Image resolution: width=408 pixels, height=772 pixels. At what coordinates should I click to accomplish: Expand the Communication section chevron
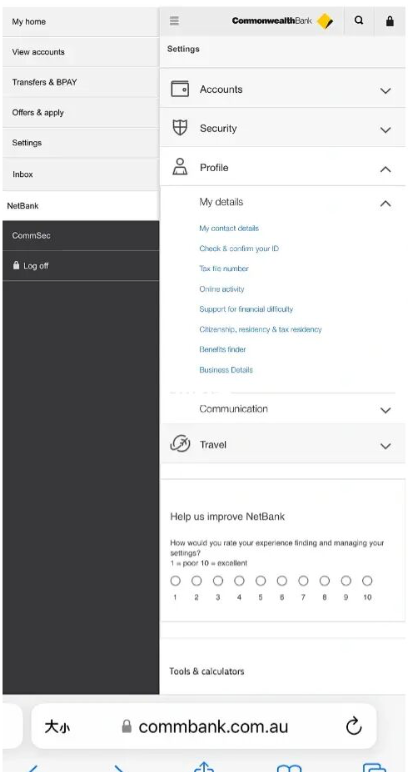coord(385,411)
